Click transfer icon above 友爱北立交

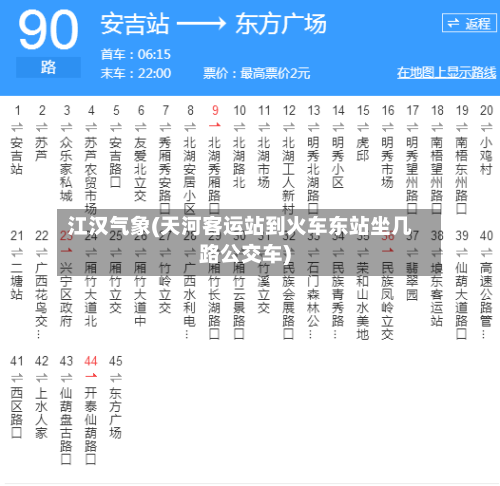[x=140, y=127]
